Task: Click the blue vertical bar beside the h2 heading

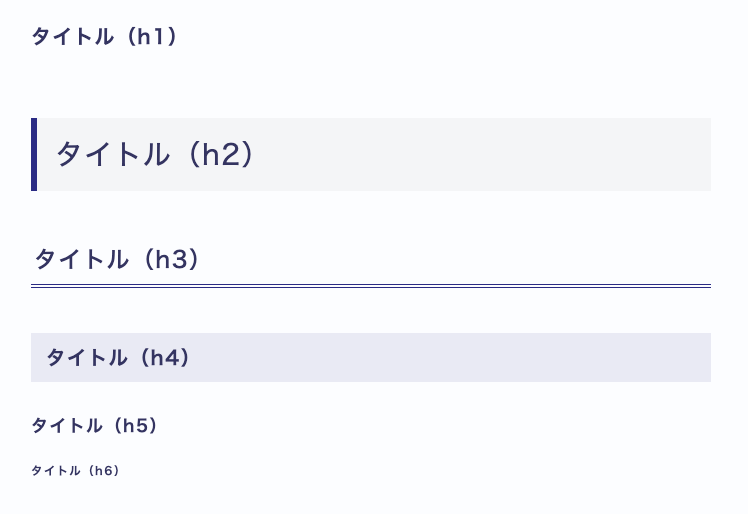Action: 34,155
